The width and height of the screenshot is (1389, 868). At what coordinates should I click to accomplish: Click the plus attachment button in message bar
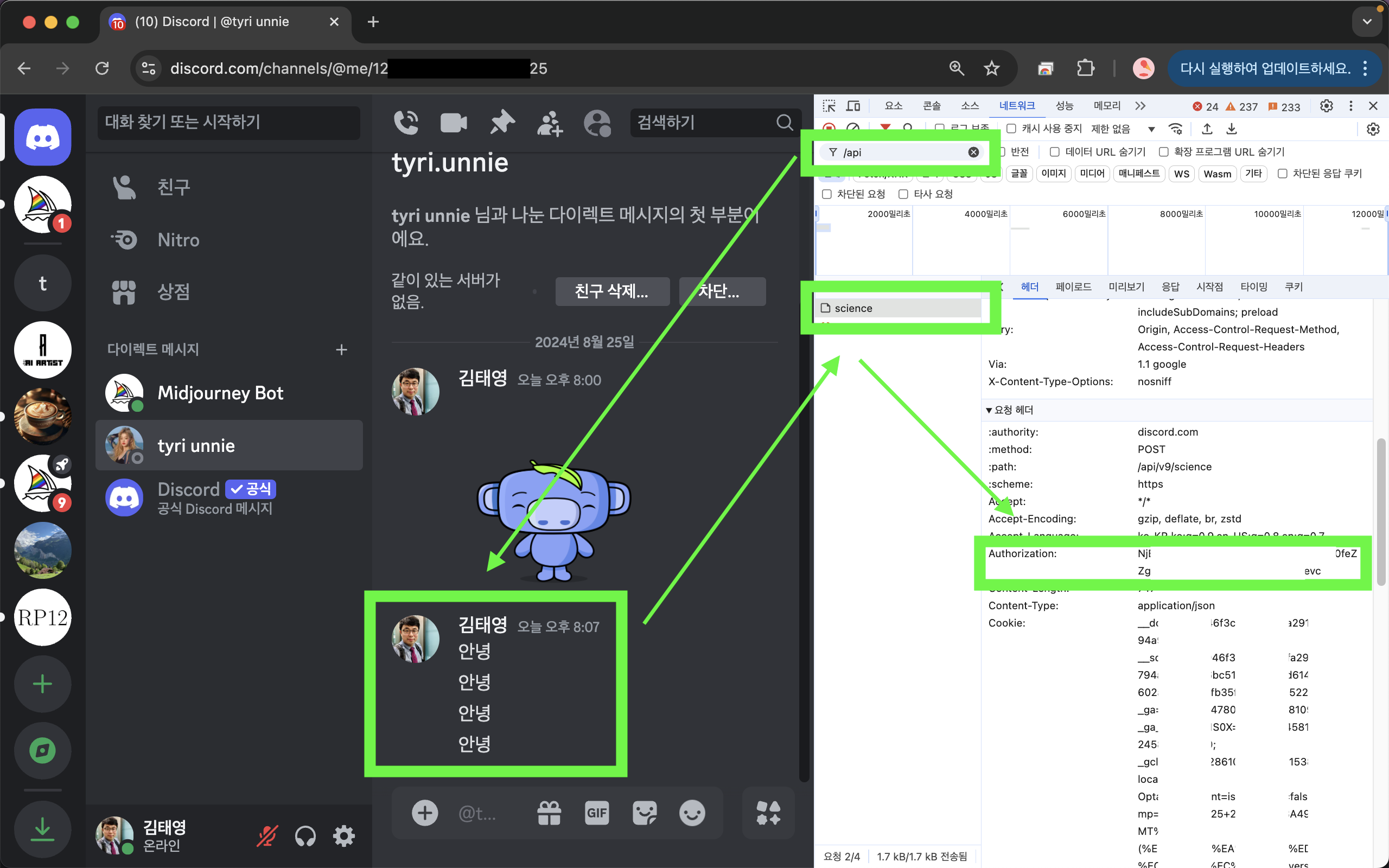tap(425, 813)
